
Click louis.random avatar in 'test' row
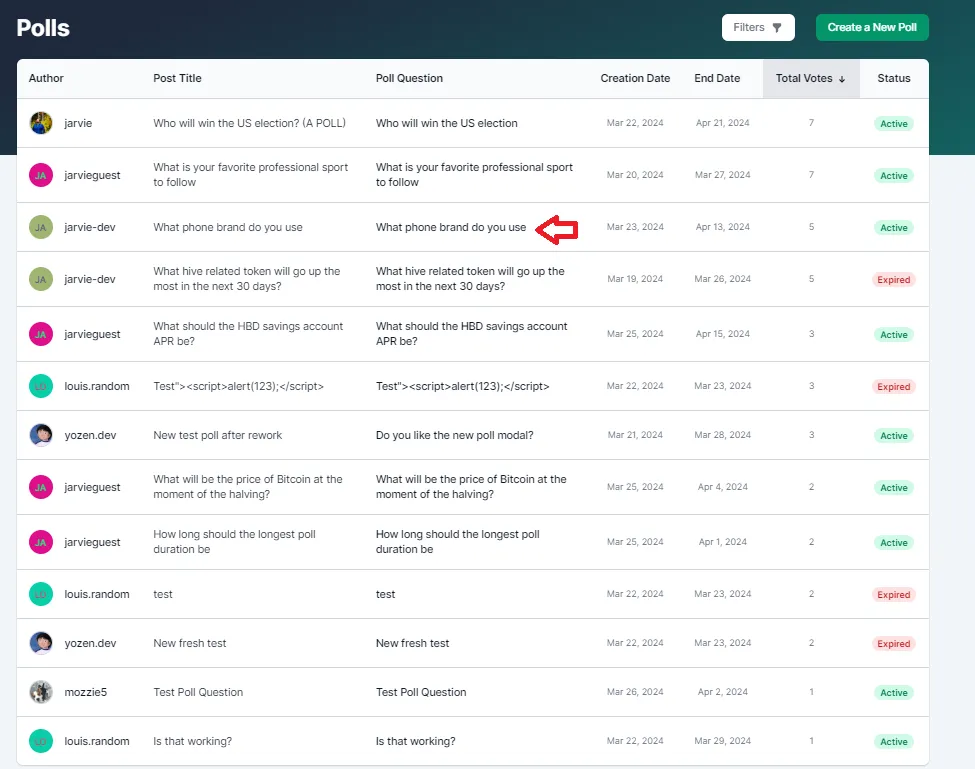[x=41, y=594]
